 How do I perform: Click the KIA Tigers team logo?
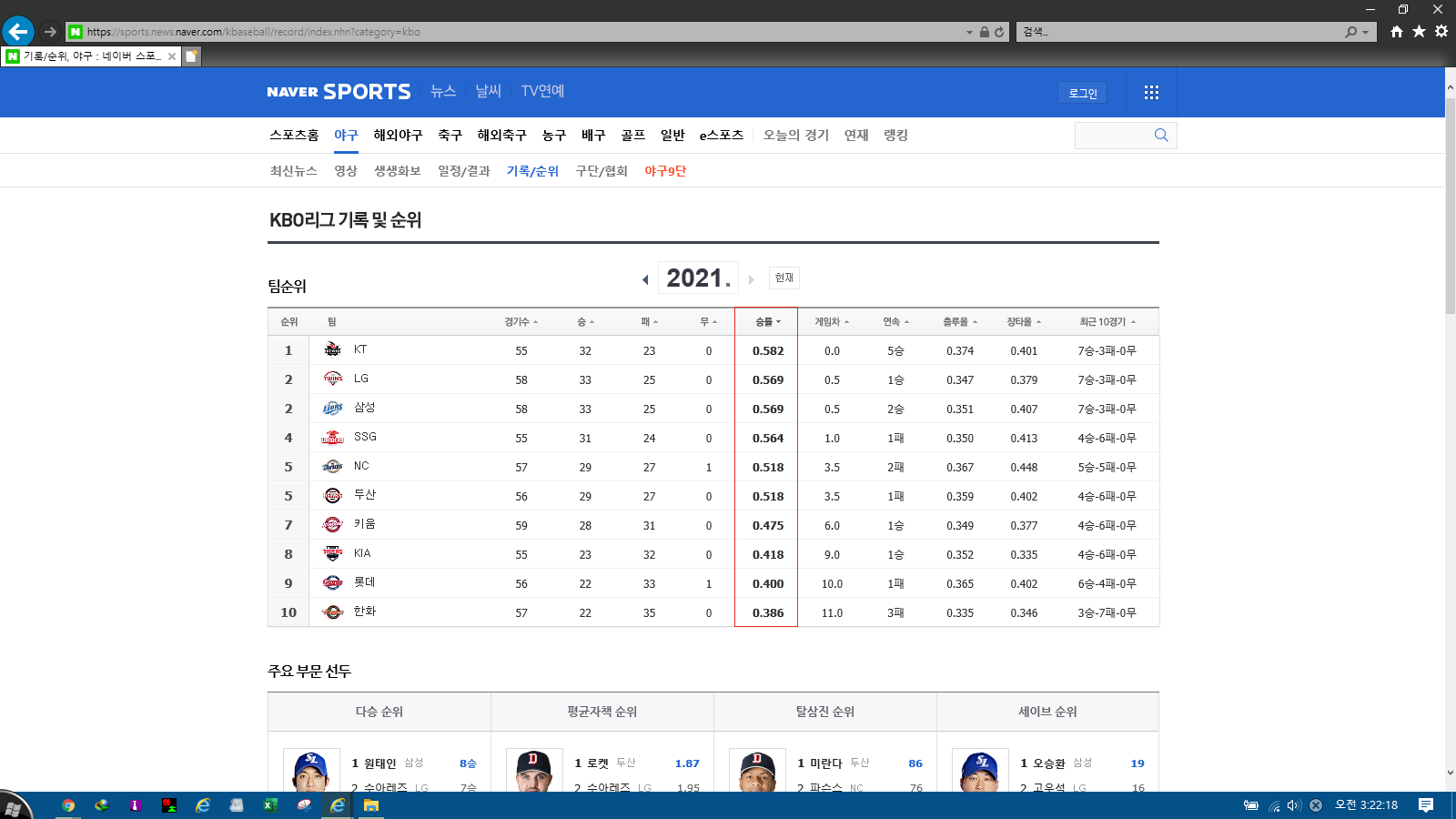point(333,553)
